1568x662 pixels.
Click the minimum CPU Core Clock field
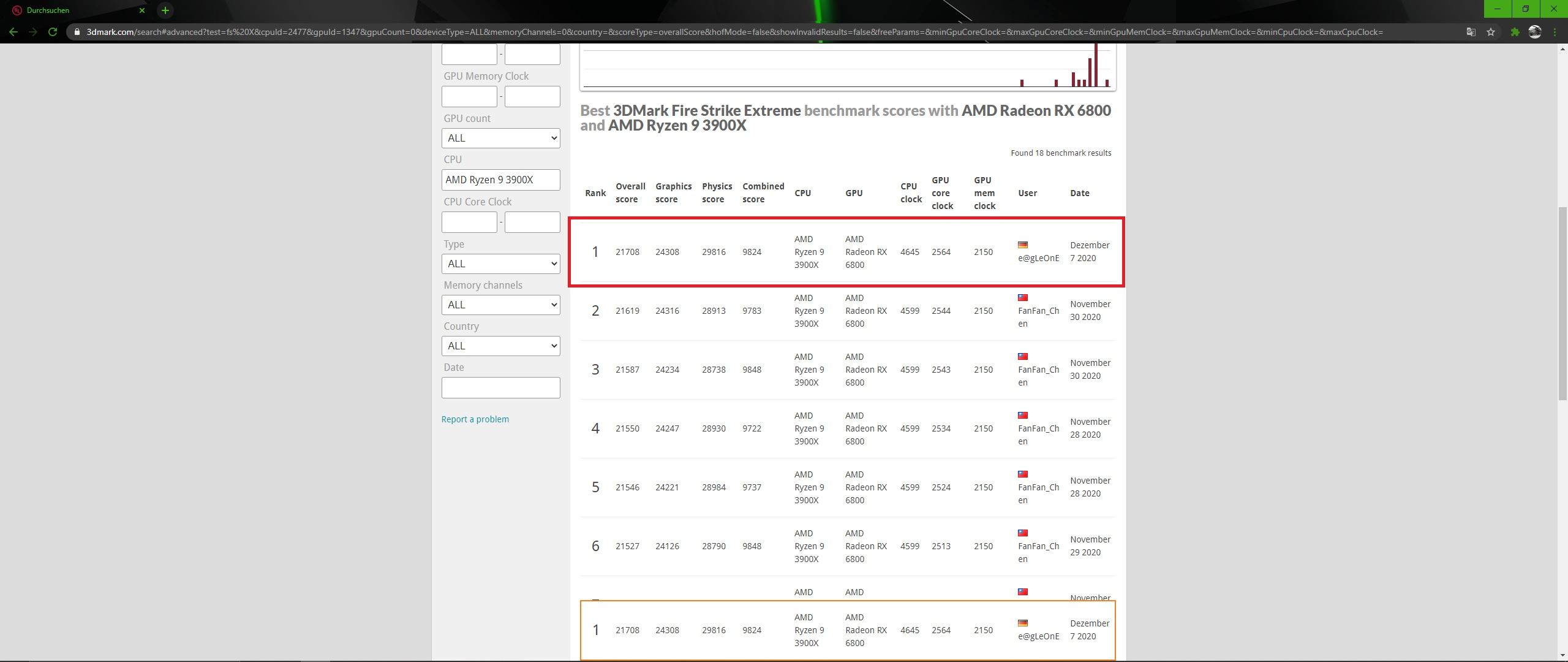click(x=469, y=222)
